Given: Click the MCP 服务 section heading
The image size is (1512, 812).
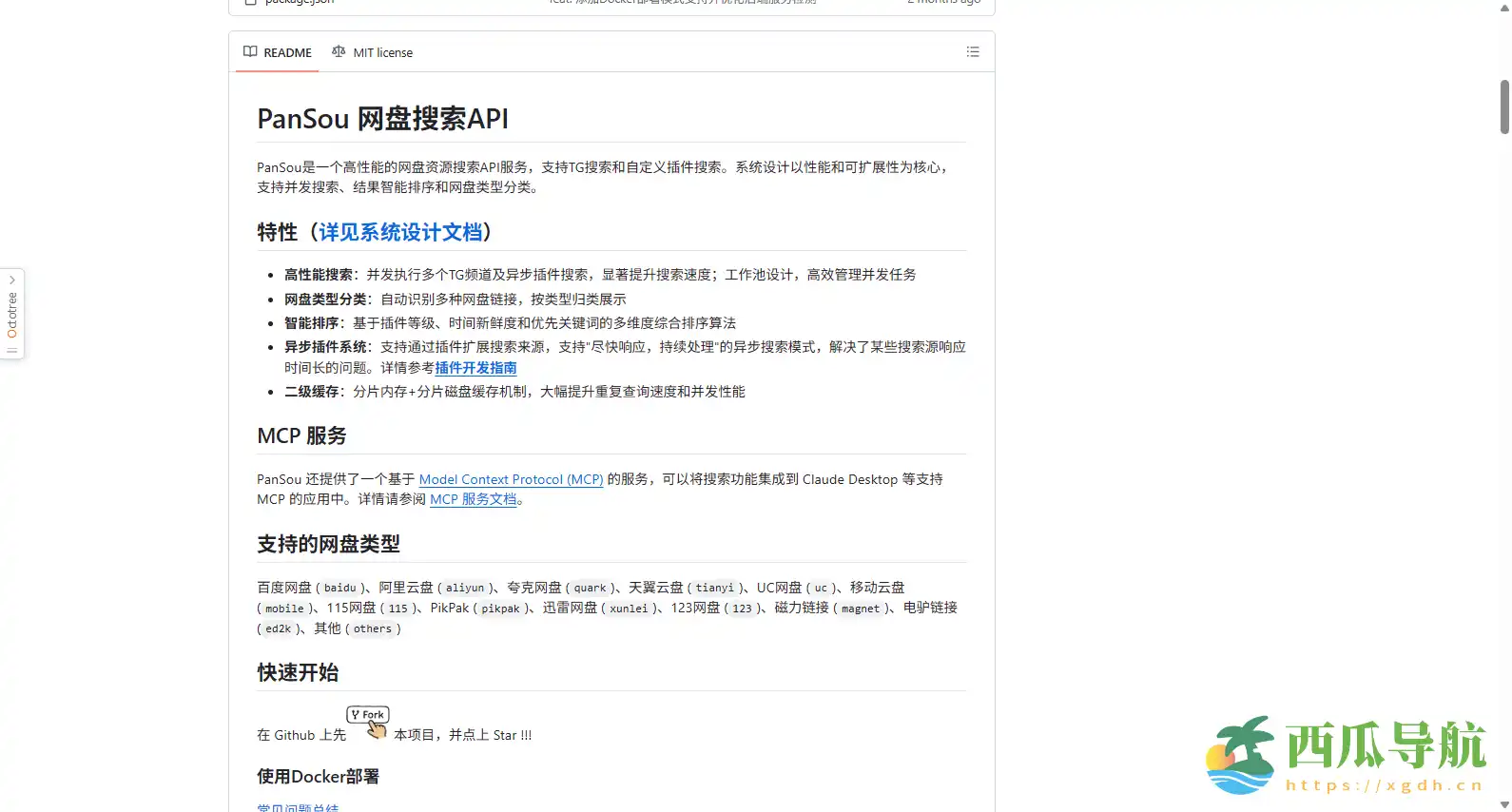Looking at the screenshot, I should tap(301, 435).
